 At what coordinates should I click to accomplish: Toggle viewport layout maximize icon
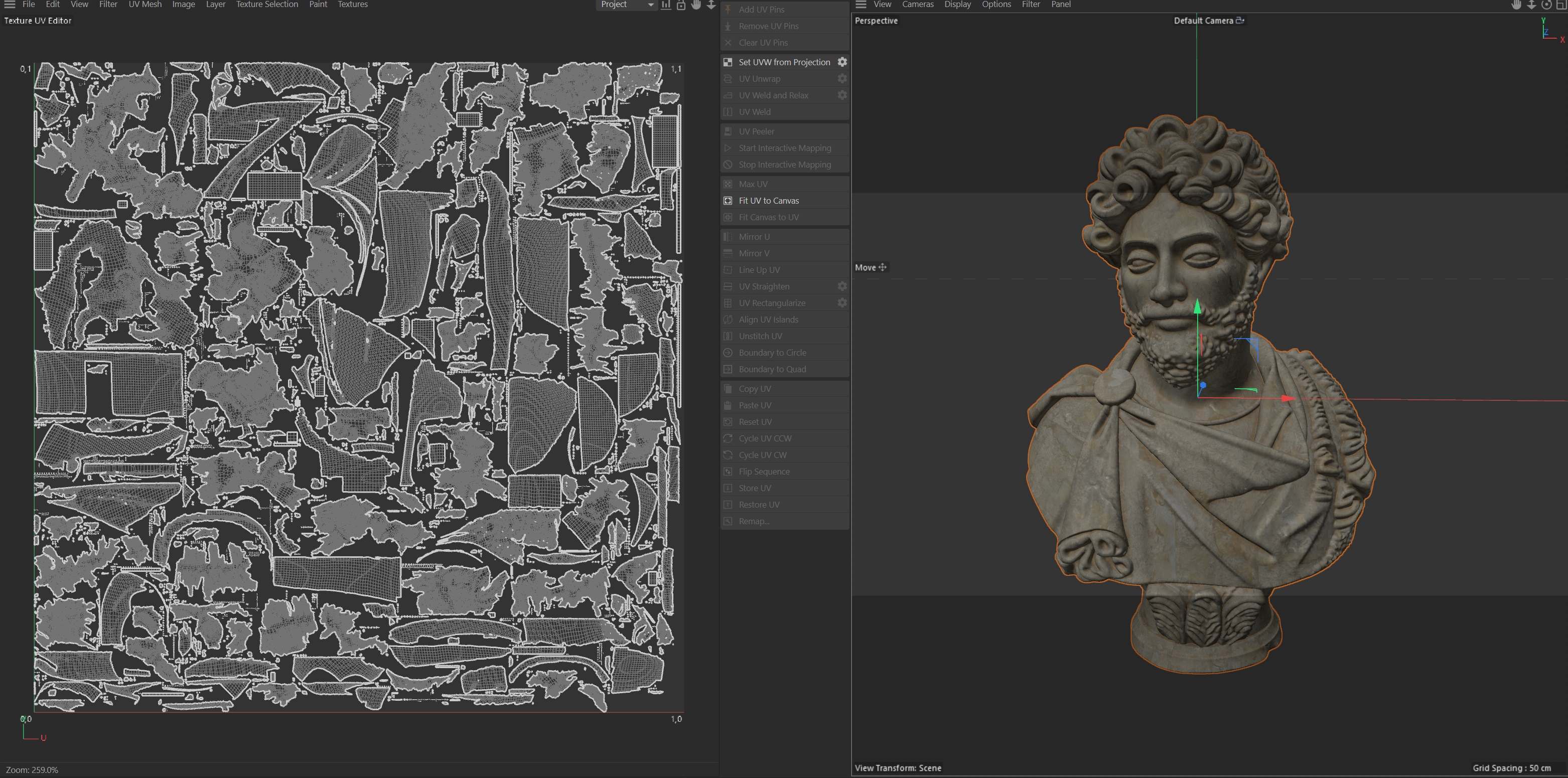pyautogui.click(x=1561, y=5)
